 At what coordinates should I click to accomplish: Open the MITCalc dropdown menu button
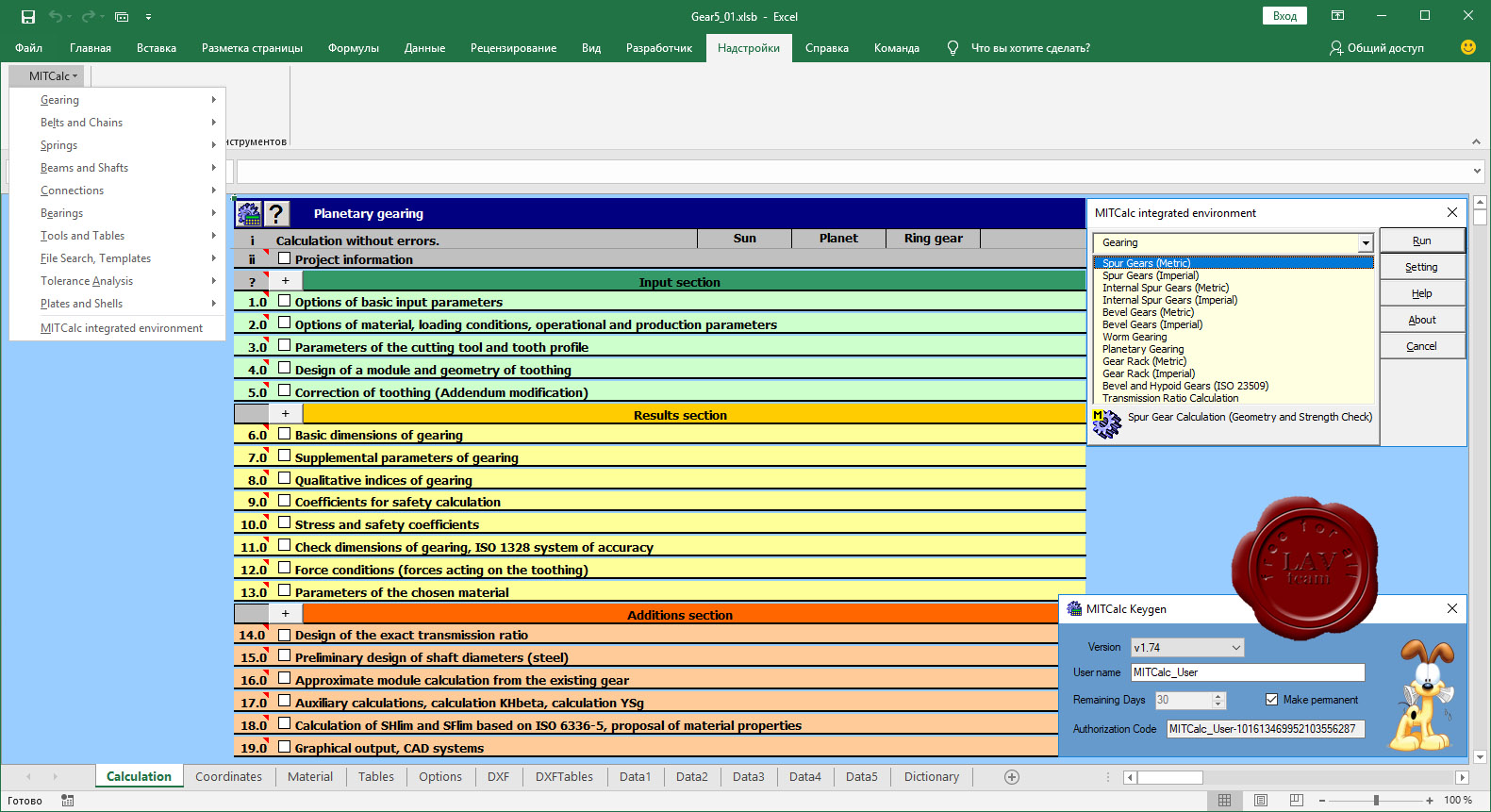[x=47, y=76]
